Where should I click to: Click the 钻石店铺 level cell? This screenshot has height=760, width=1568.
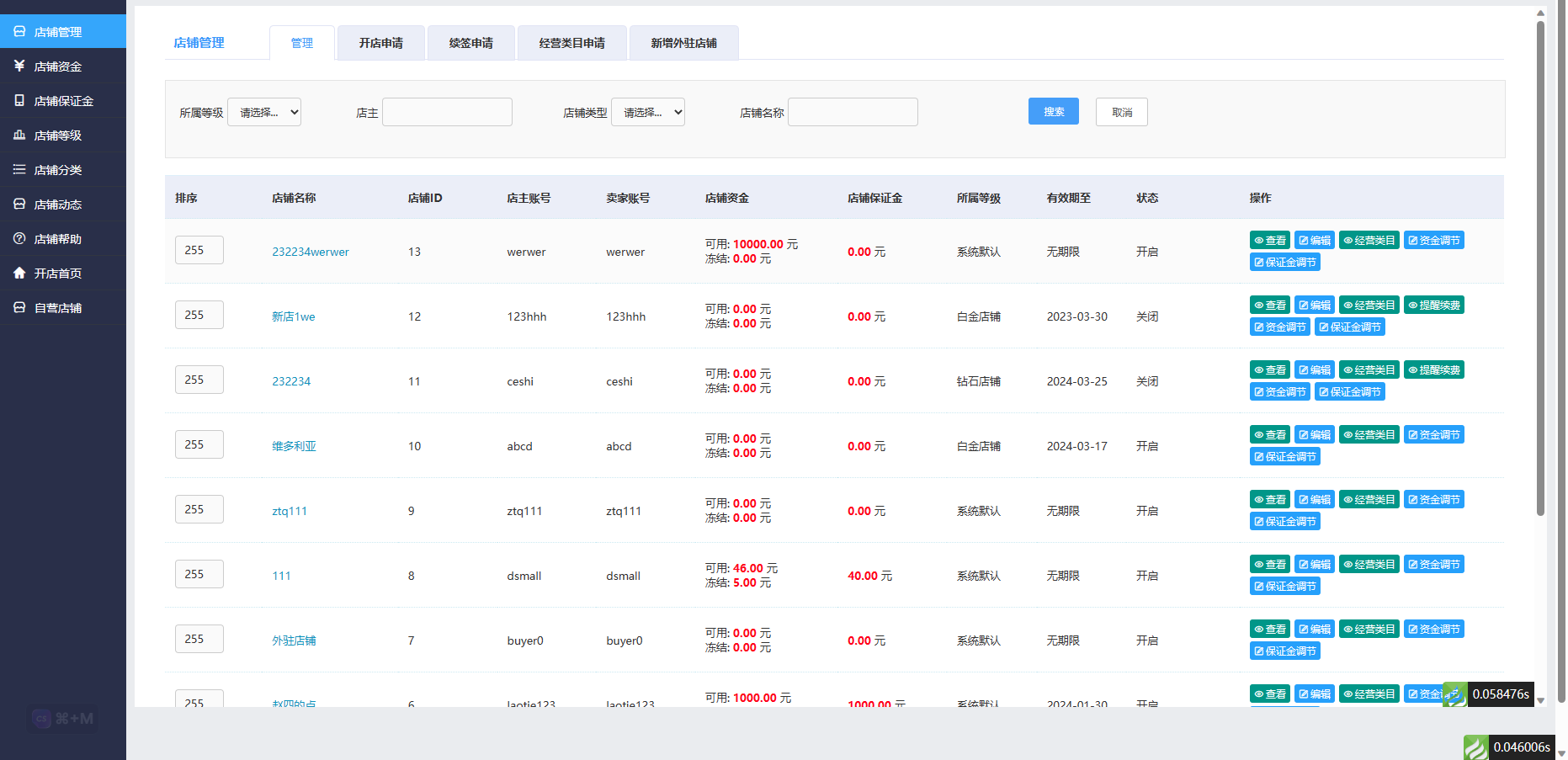click(979, 381)
